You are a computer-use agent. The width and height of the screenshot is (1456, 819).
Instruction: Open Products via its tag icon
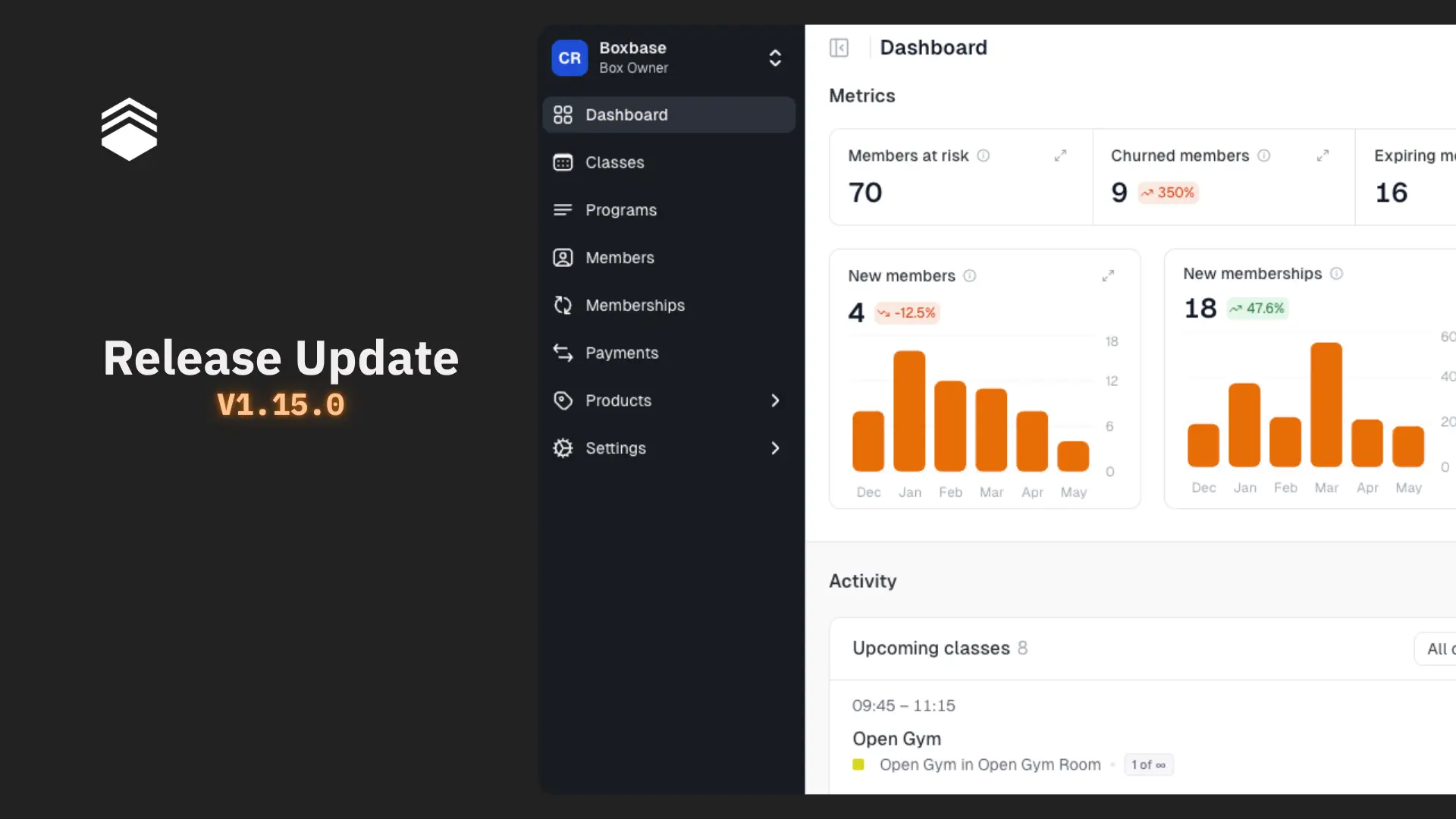coord(562,400)
